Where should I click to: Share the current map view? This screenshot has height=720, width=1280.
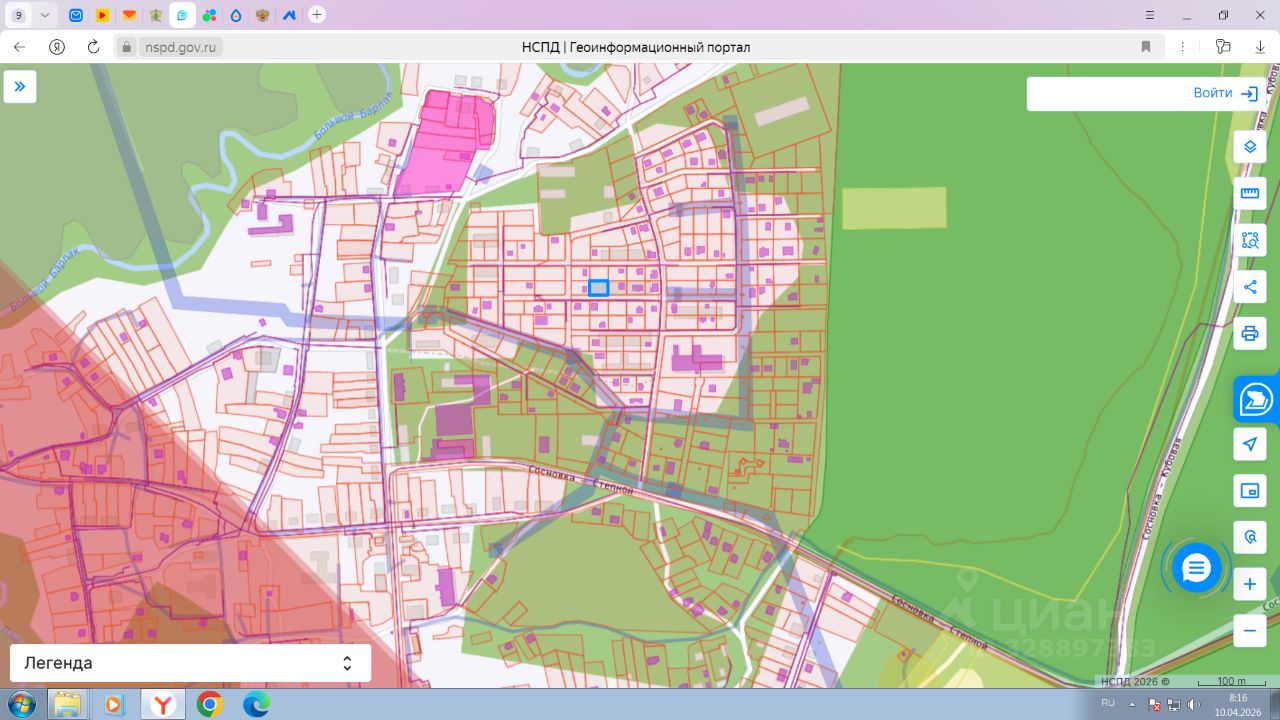tap(1249, 287)
